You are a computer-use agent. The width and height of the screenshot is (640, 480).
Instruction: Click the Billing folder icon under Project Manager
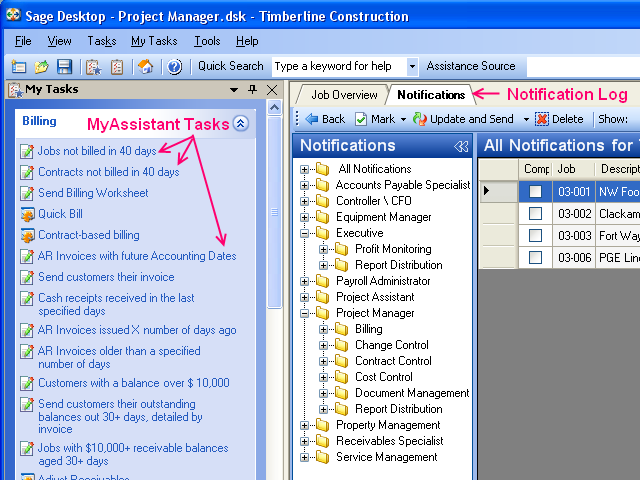(x=342, y=329)
